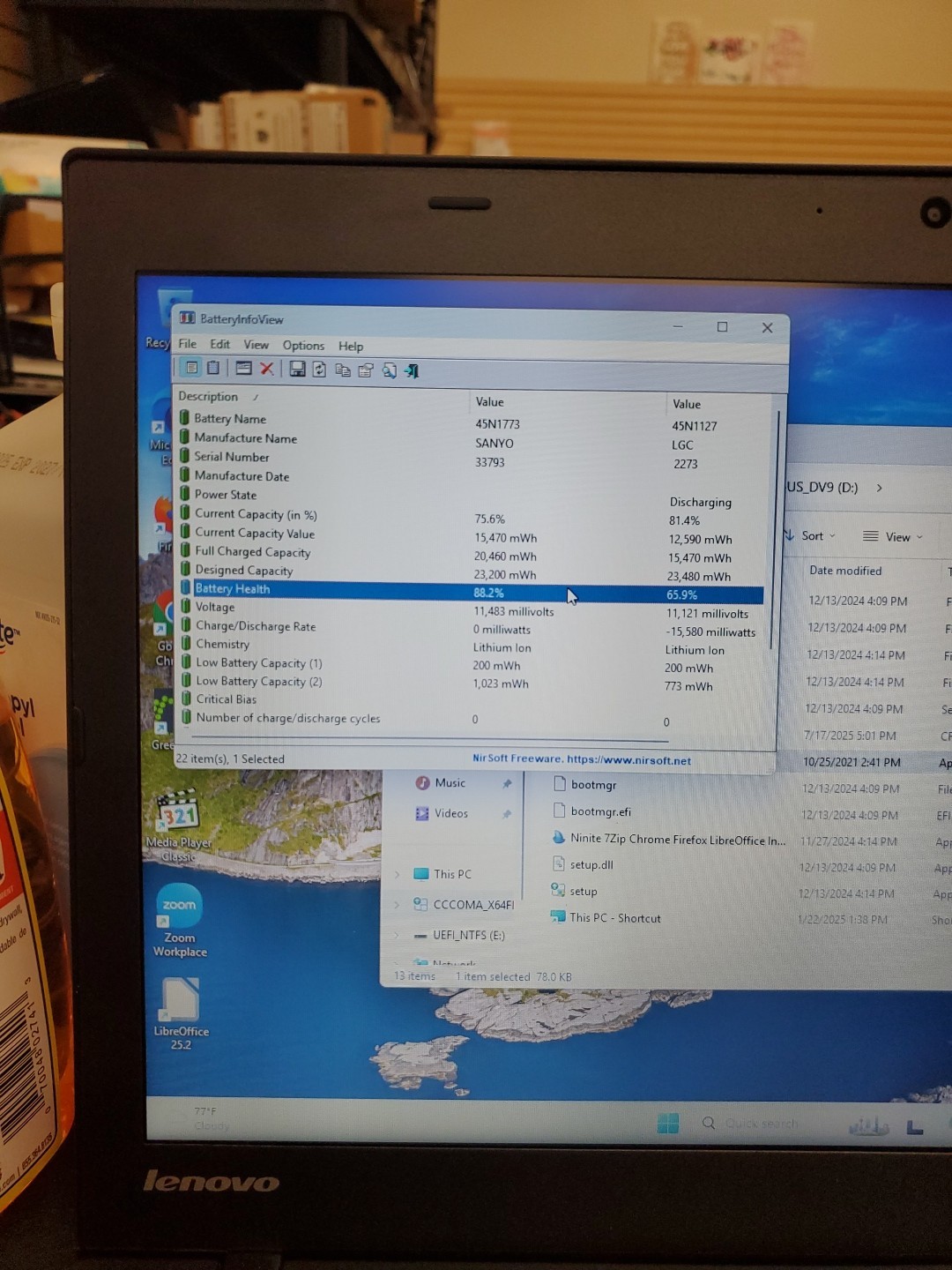The image size is (952, 1270).
Task: Select the bootmgr file in Explorer
Action: [x=584, y=784]
